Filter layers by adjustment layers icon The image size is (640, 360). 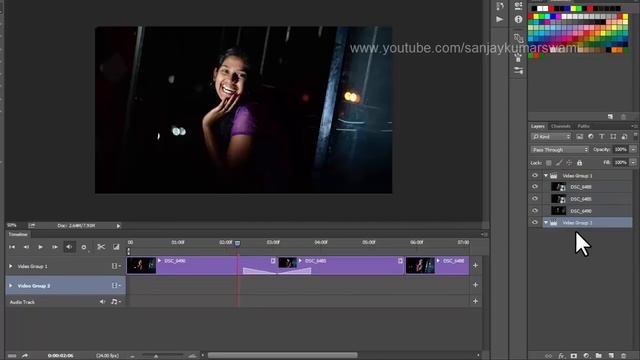point(591,137)
